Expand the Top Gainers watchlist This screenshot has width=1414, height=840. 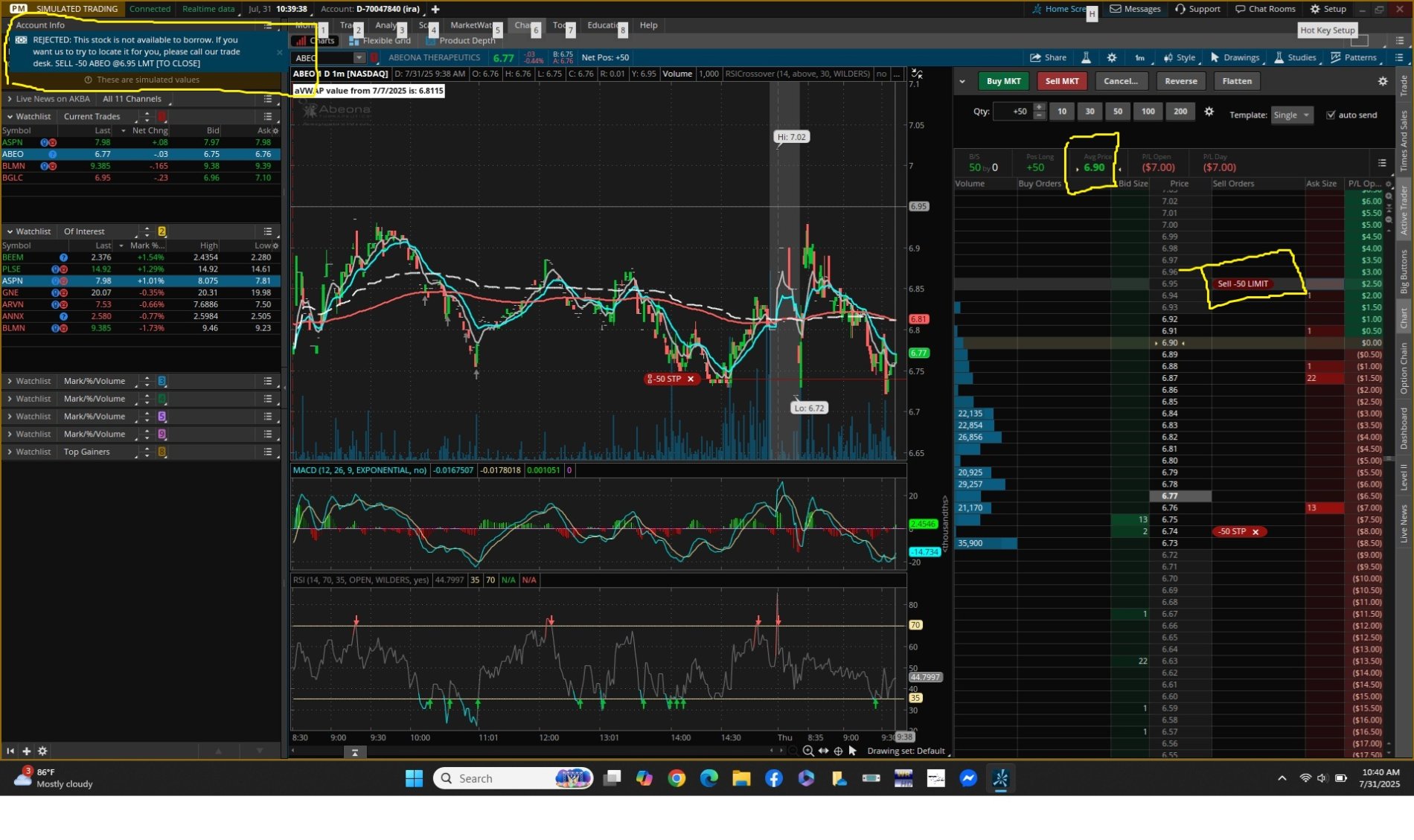(9, 452)
